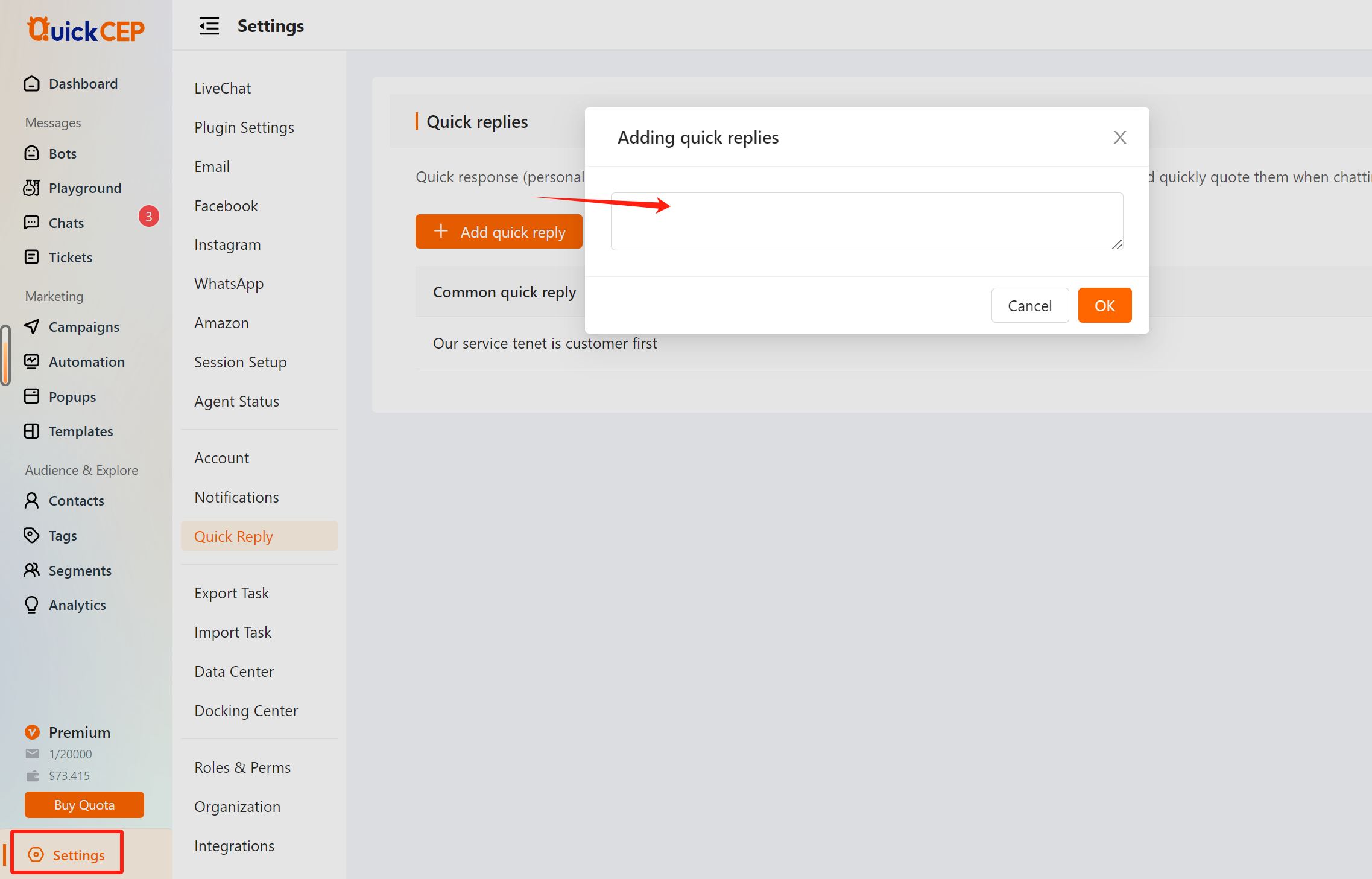Click the Playground icon
The width and height of the screenshot is (1372, 879).
(31, 188)
